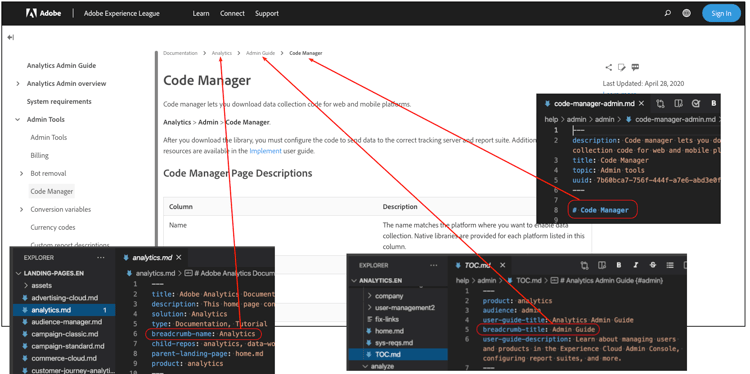Expand Analytics Admin overview section
The image size is (750, 374).
(18, 84)
